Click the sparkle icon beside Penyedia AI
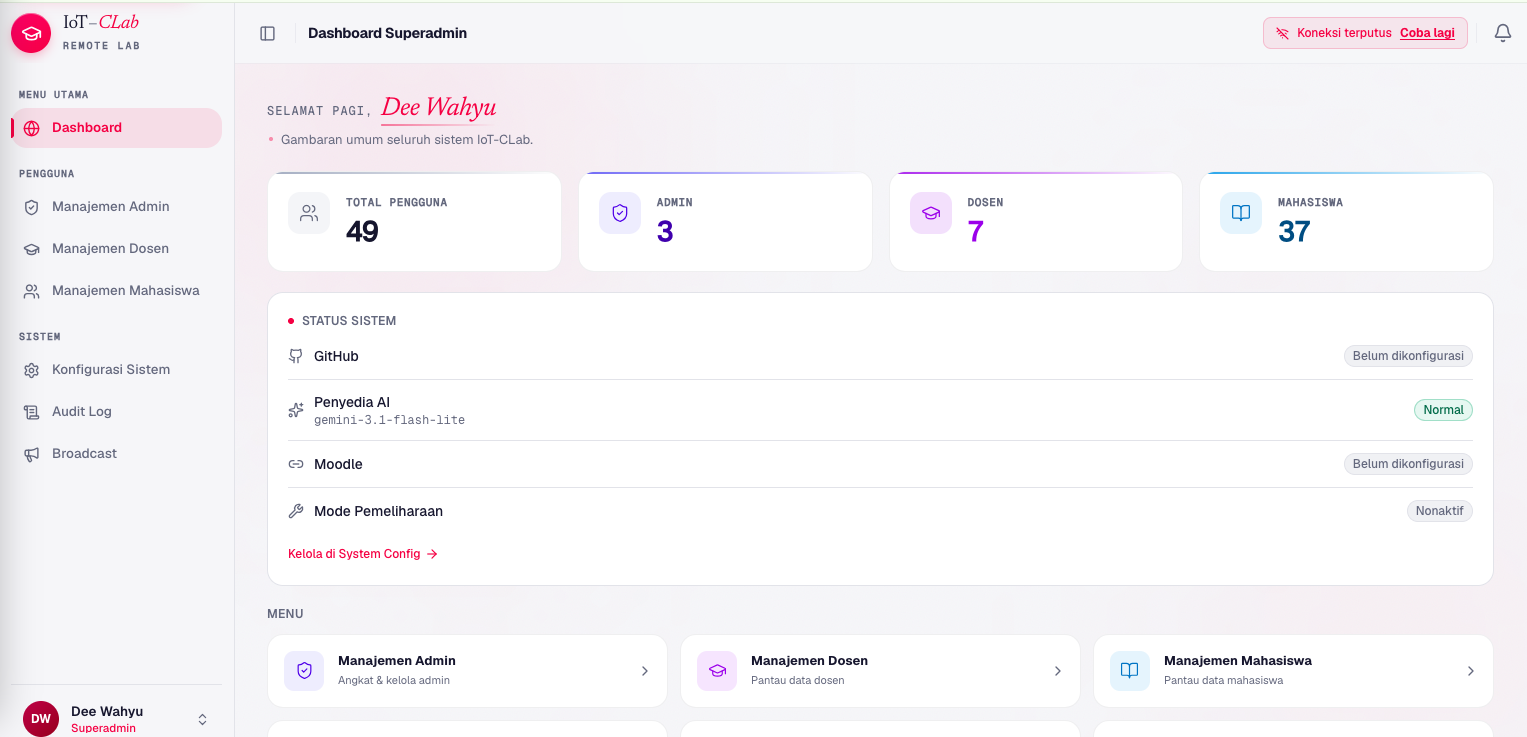The width and height of the screenshot is (1527, 737). (296, 410)
